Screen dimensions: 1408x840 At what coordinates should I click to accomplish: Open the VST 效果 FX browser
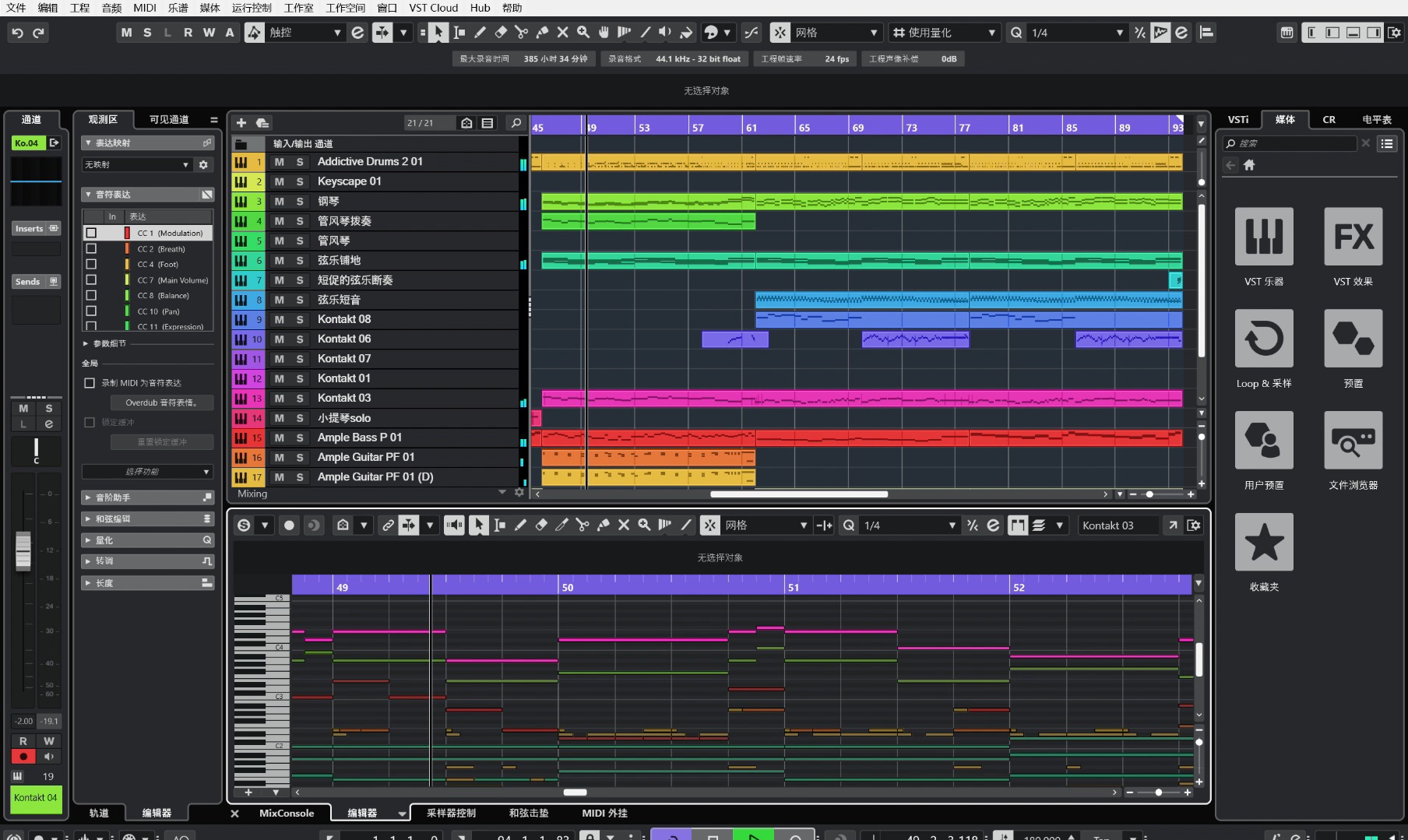[1353, 237]
